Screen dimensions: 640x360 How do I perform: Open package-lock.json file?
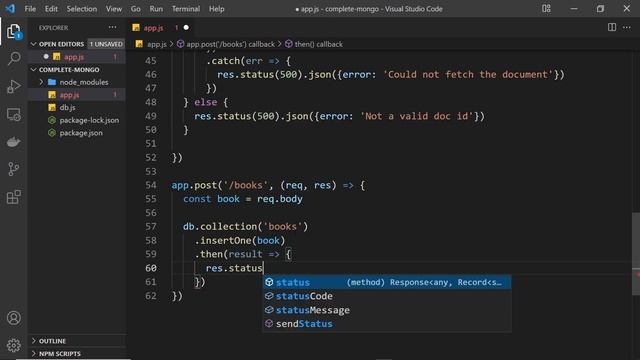click(77, 120)
